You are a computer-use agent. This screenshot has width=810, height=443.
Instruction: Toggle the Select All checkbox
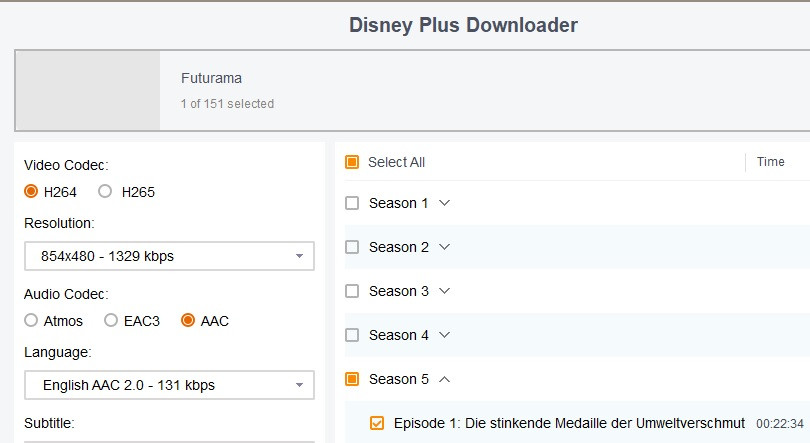352,162
